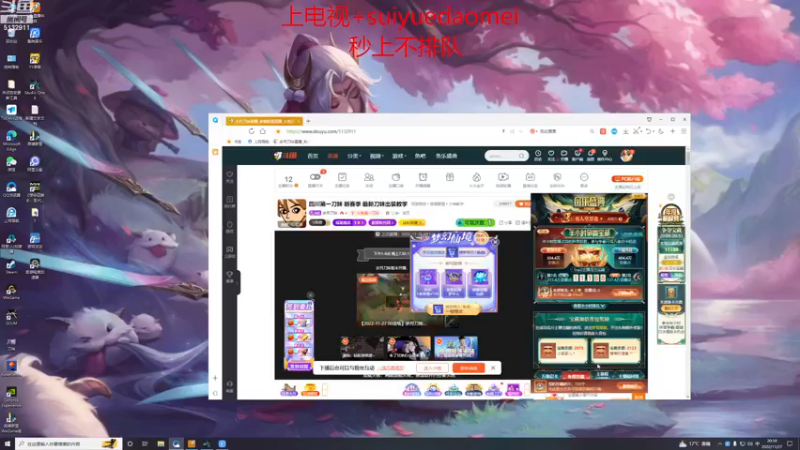Toggle browser night mode moon icon
The height and width of the screenshot is (450, 800).
(661, 131)
